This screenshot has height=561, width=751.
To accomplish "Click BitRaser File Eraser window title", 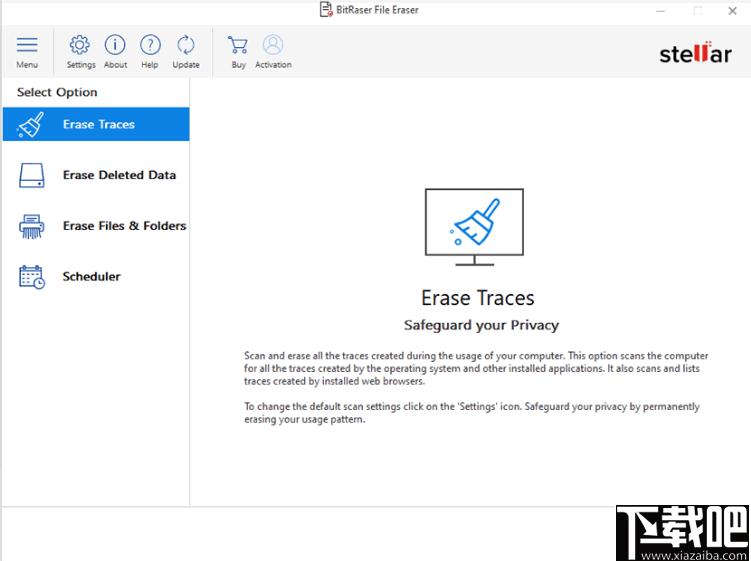I will [x=377, y=10].
